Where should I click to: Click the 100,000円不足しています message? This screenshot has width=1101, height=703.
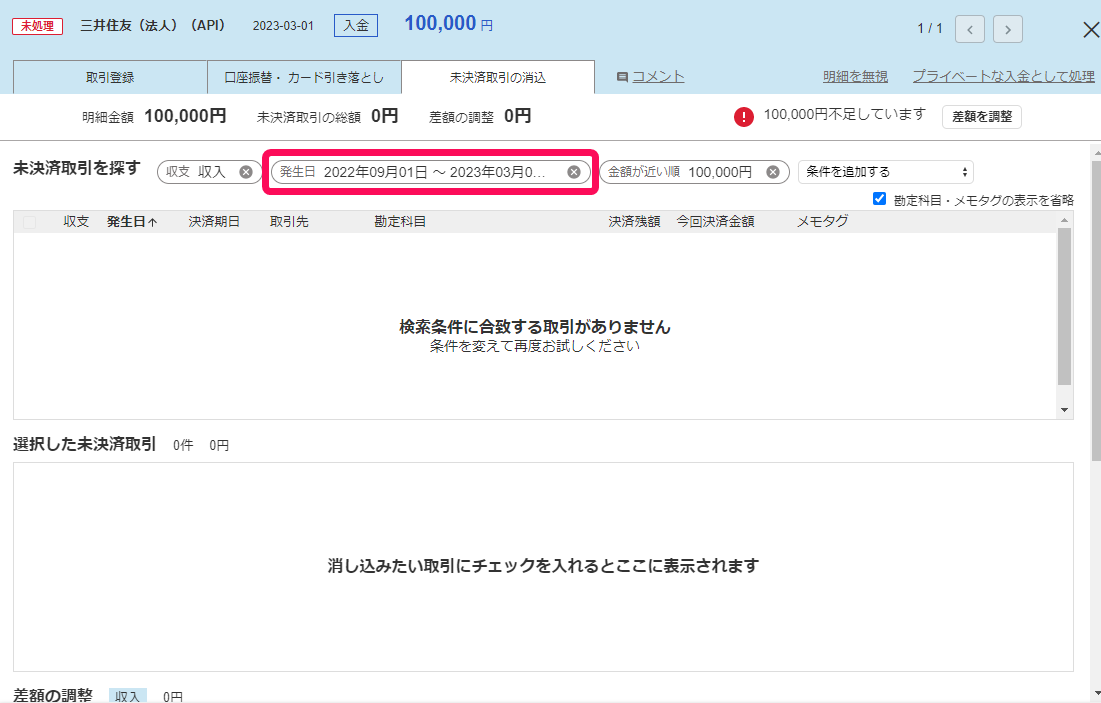(845, 114)
